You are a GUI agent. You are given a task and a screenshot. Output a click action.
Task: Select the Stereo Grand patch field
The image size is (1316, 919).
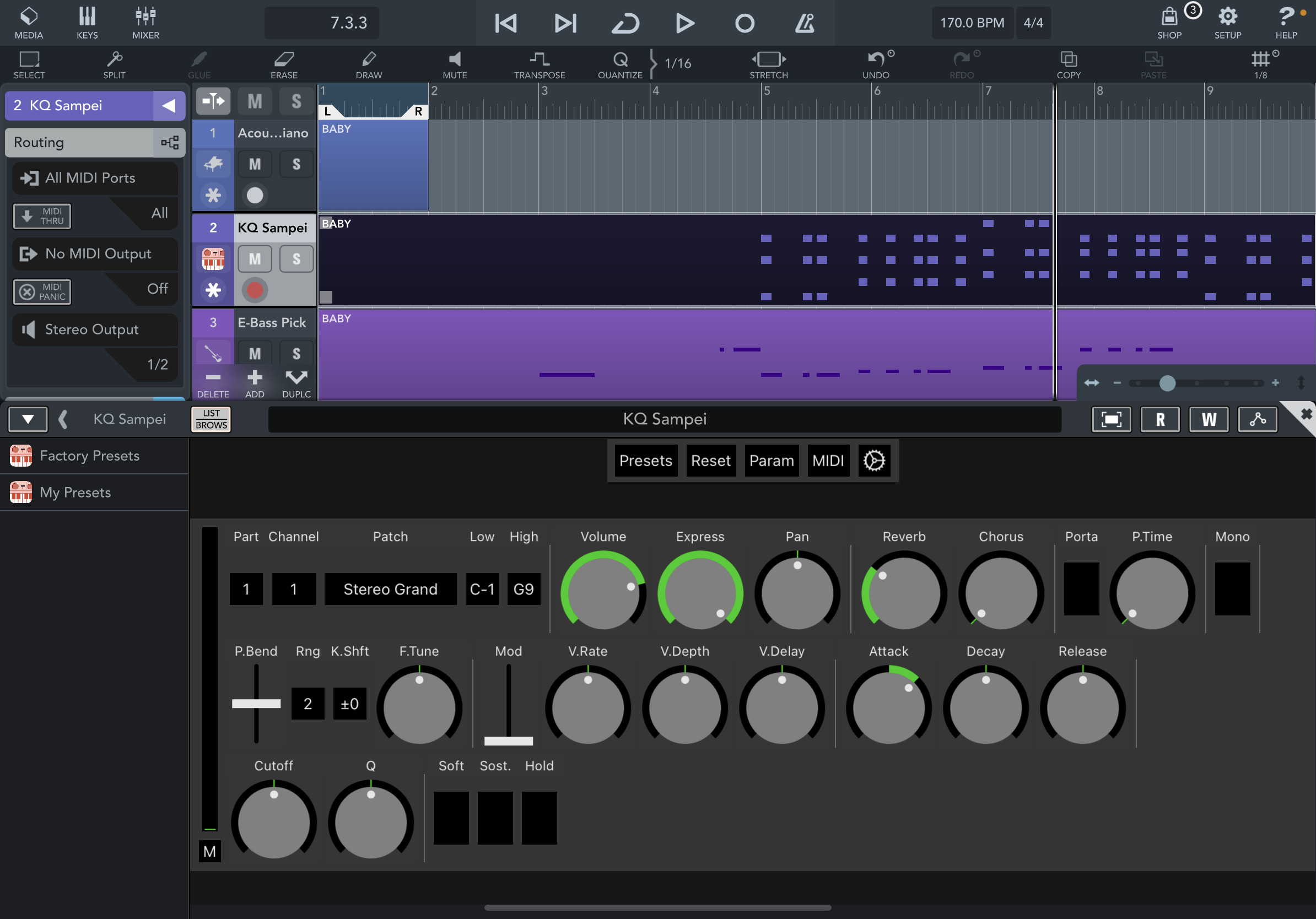click(390, 589)
